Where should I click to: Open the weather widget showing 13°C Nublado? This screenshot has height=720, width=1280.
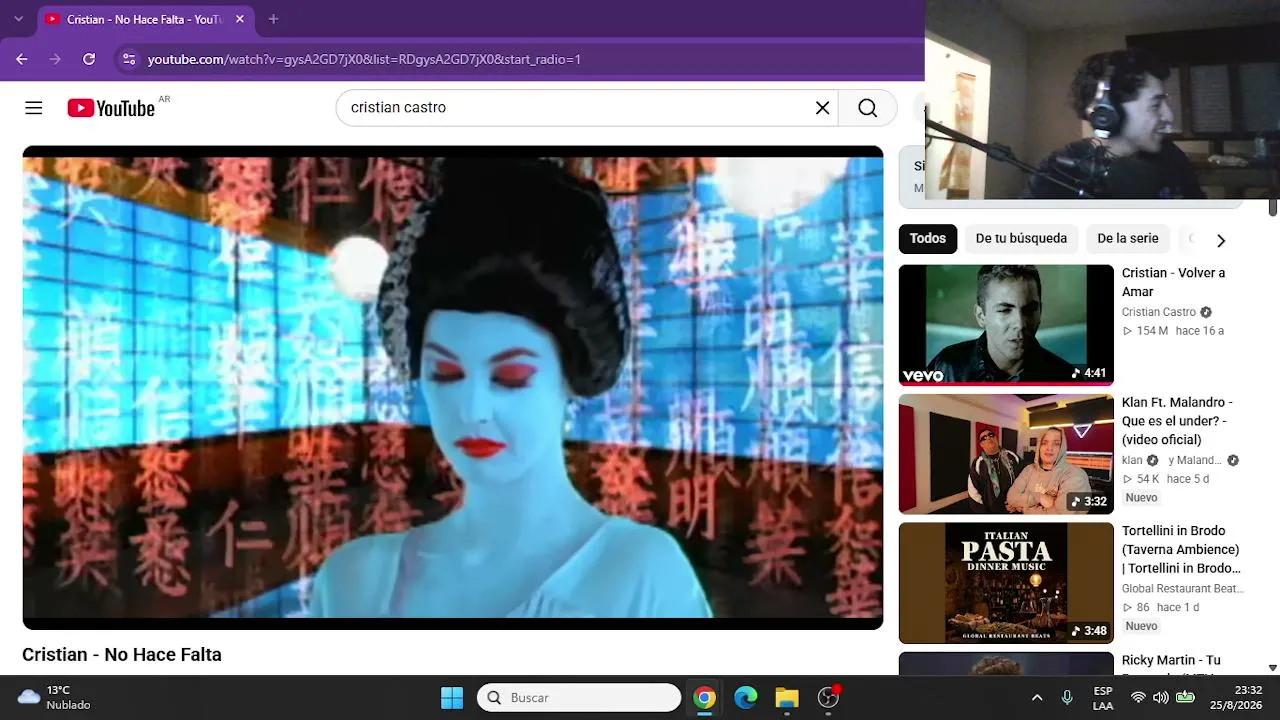point(55,698)
